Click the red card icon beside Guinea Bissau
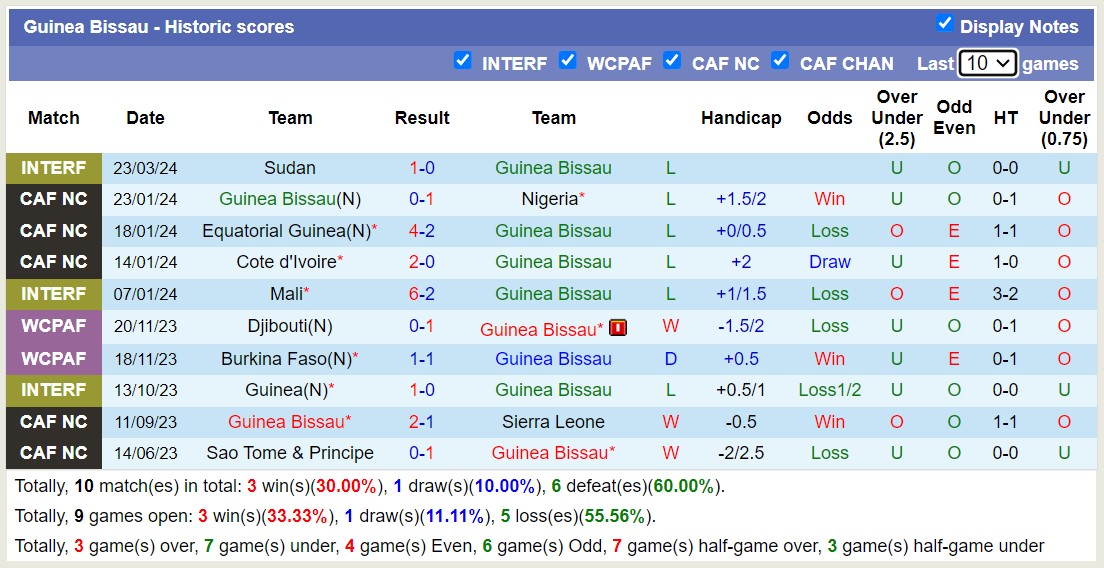Screen dimensions: 1104x568 tap(618, 327)
